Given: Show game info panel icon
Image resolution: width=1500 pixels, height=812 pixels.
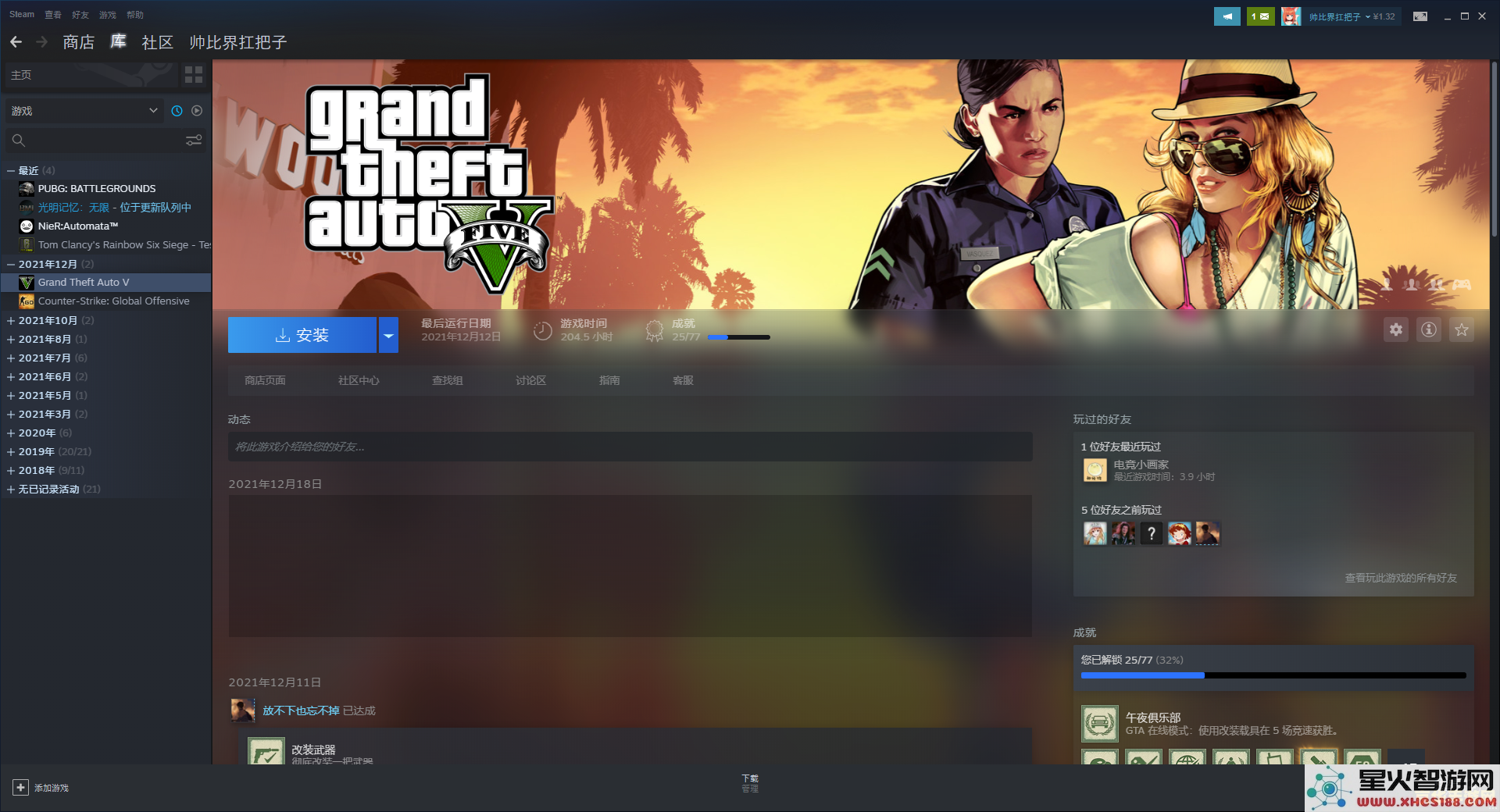Looking at the screenshot, I should tap(1429, 329).
